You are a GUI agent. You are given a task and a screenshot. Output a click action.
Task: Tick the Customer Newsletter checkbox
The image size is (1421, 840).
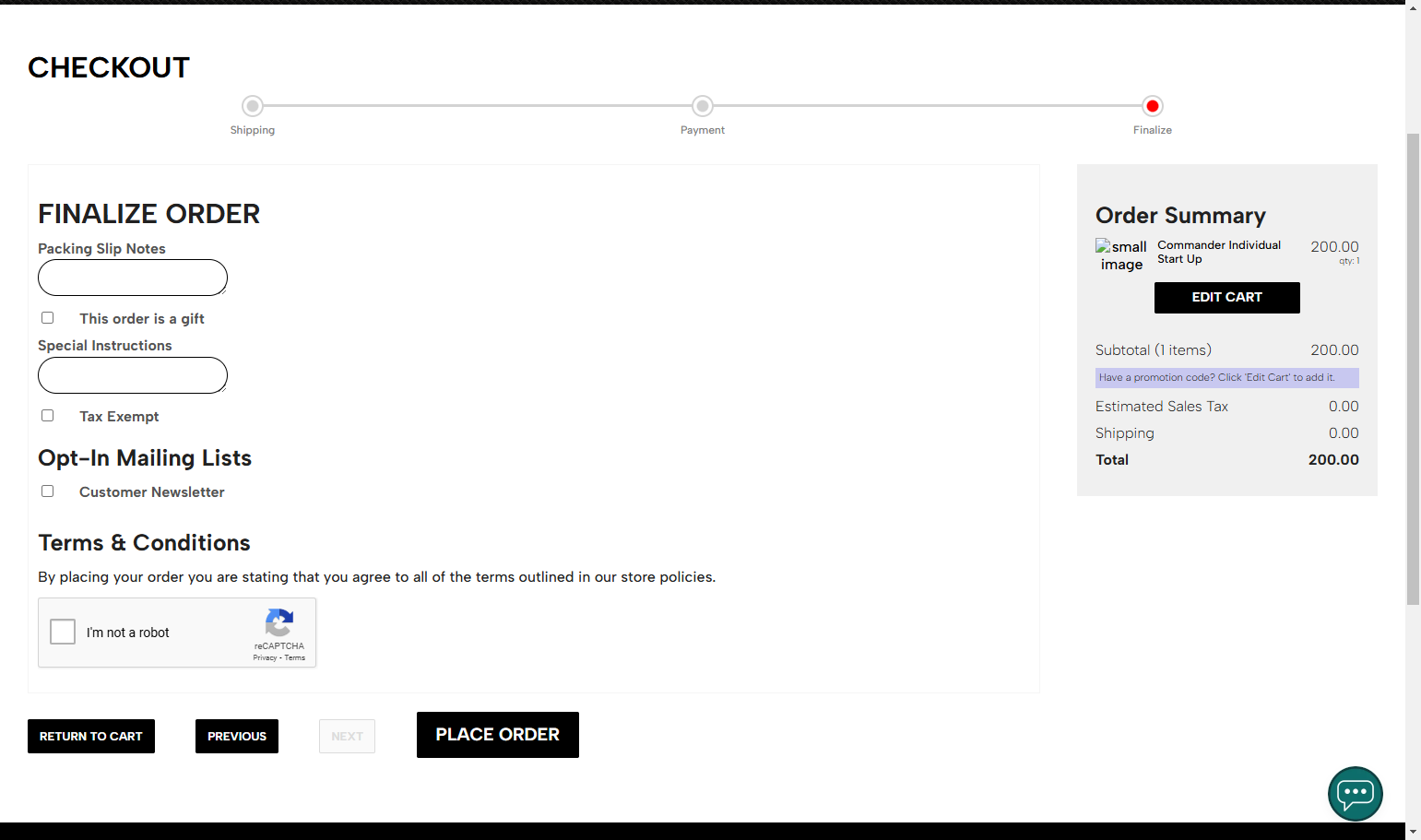click(47, 491)
